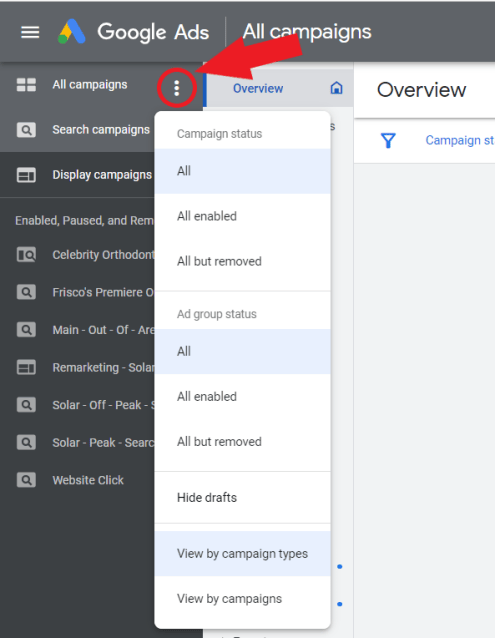
Task: Open the hamburger main menu
Action: pos(30,32)
